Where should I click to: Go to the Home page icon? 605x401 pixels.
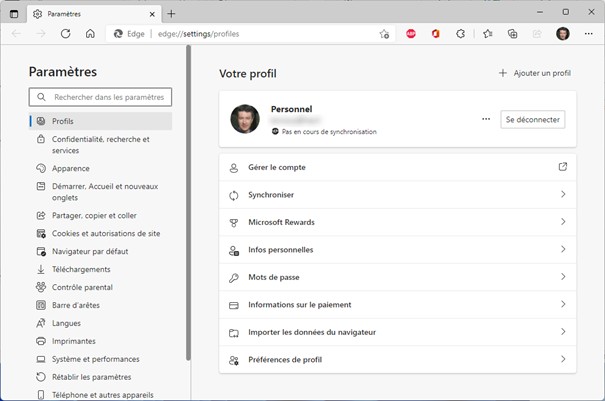(90, 33)
